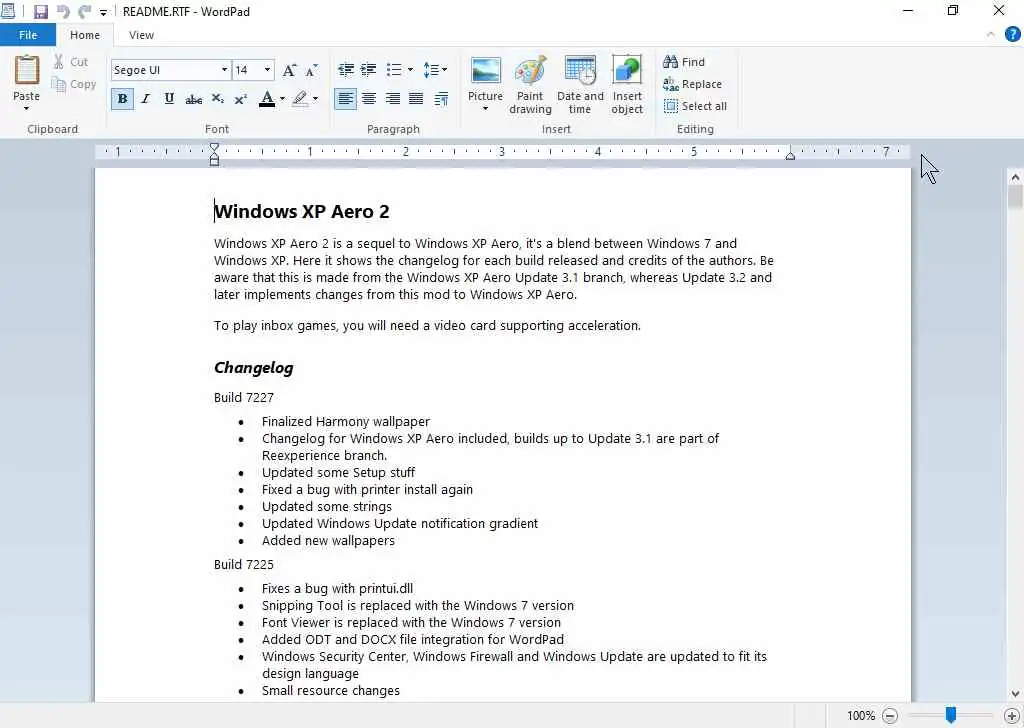
Task: Switch to the View ribbon tab
Action: [141, 35]
